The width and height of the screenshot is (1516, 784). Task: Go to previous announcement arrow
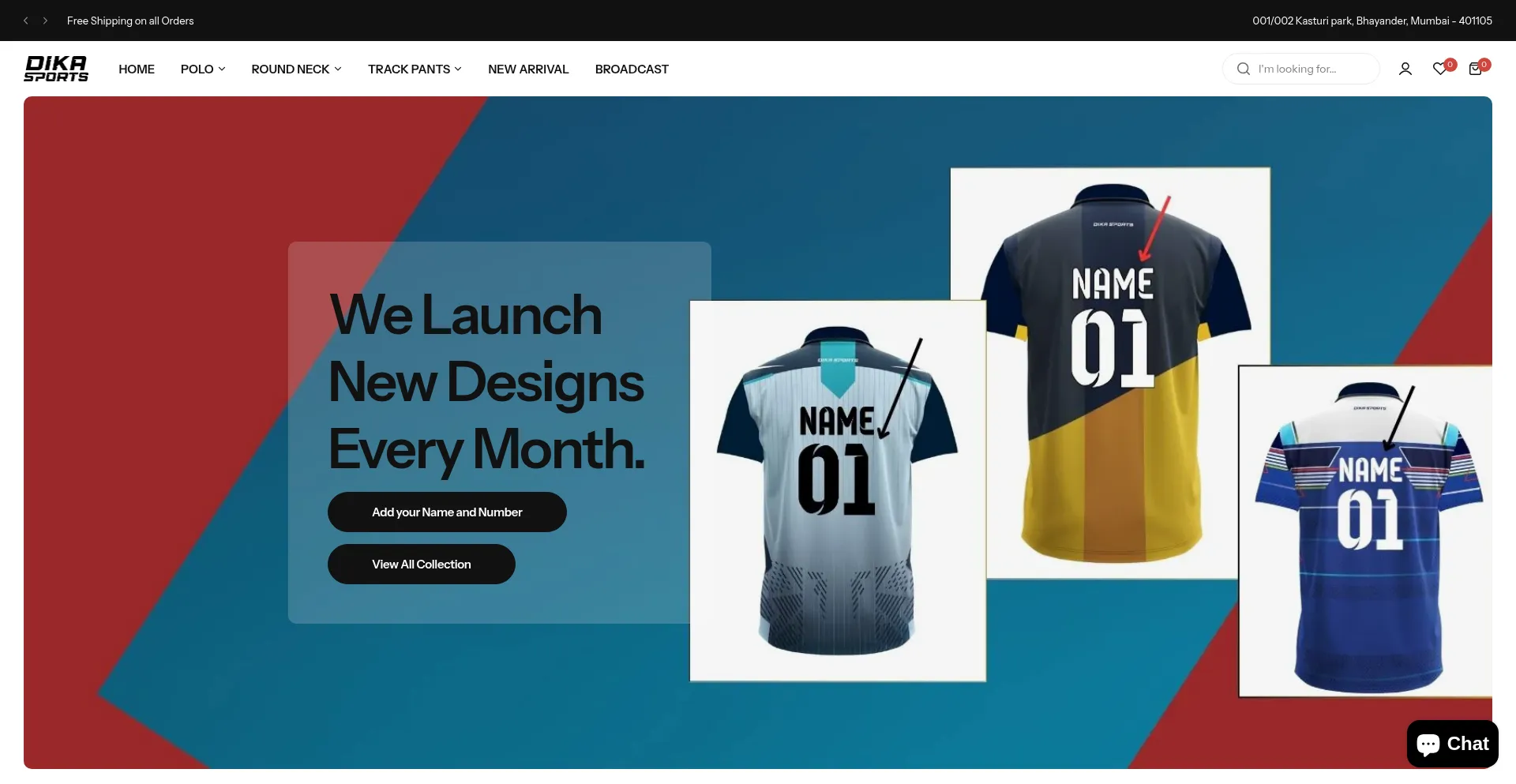pos(26,21)
